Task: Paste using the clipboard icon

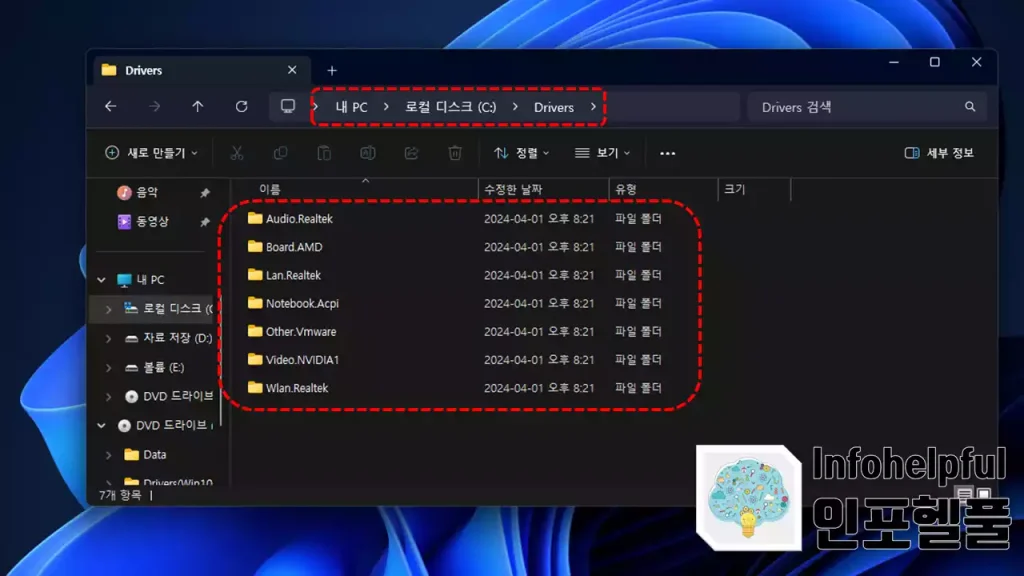Action: [x=324, y=153]
